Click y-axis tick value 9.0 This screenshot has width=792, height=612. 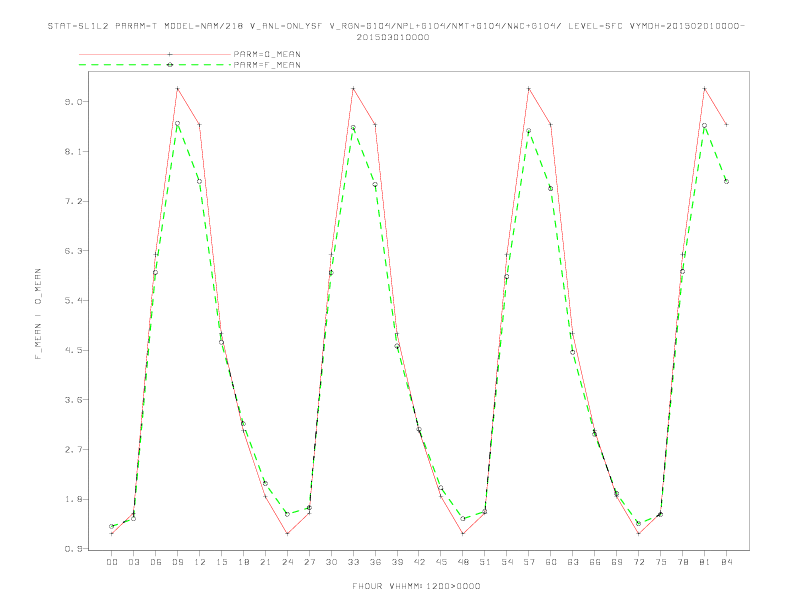[73, 102]
